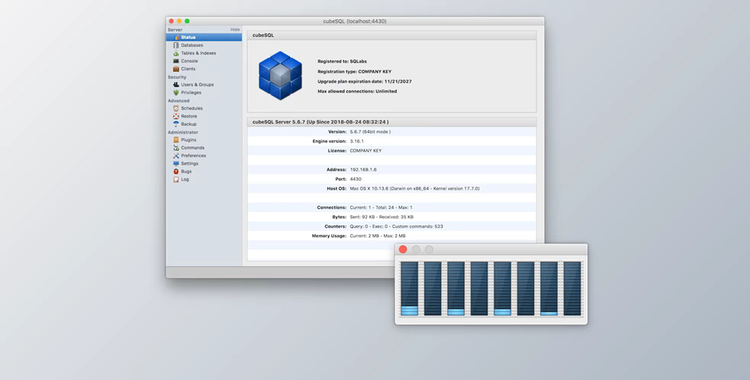Screen dimensions: 750x380
Task: Click Connections value 'Current: 1 - Total: 24 - Max: 1'
Action: coord(381,207)
